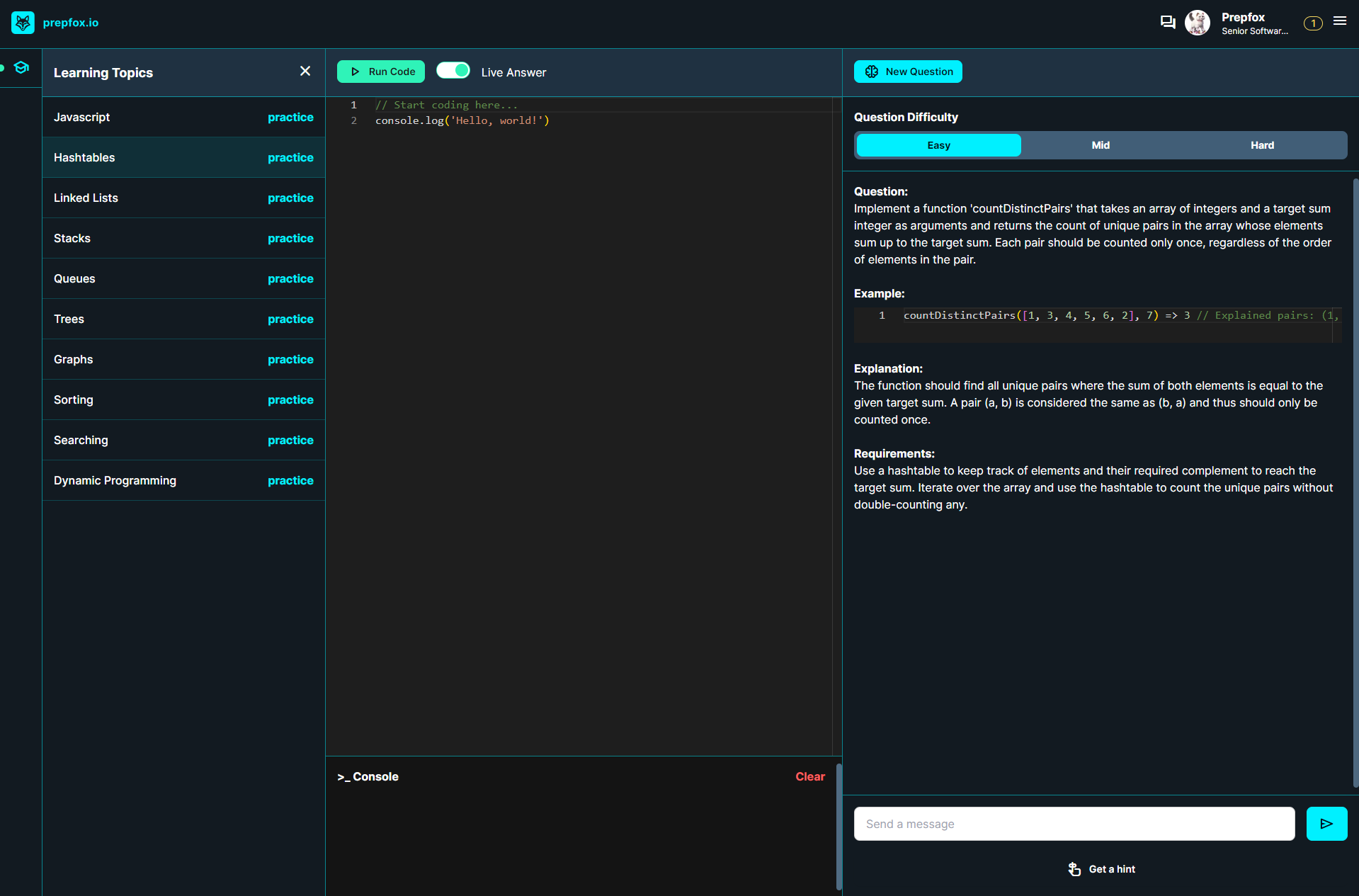The height and width of the screenshot is (896, 1359).
Task: Clear the console output
Action: pyautogui.click(x=810, y=777)
